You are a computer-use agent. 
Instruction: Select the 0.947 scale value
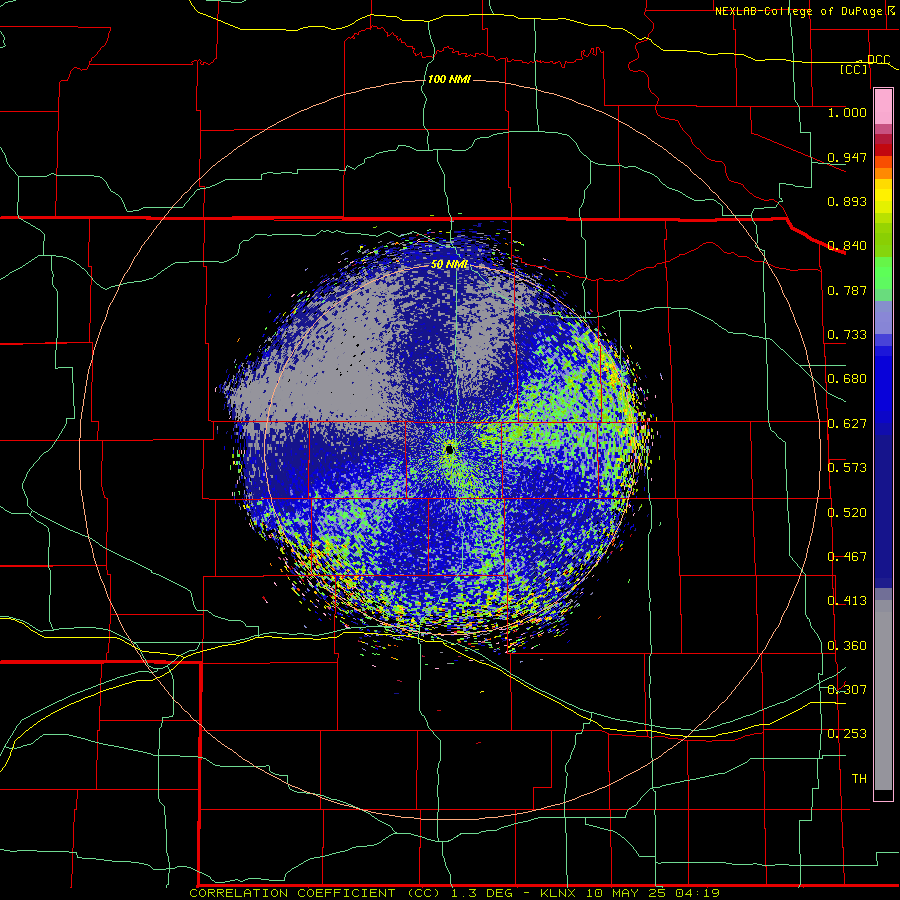(847, 157)
